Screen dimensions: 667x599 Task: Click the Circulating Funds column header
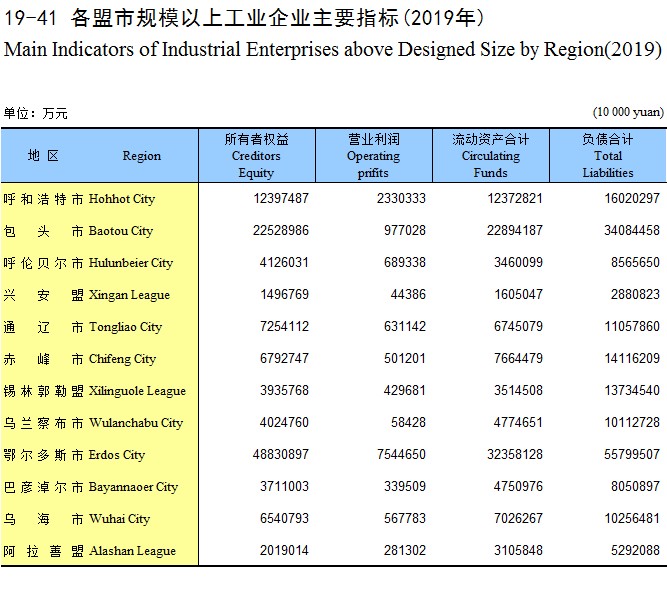click(490, 156)
